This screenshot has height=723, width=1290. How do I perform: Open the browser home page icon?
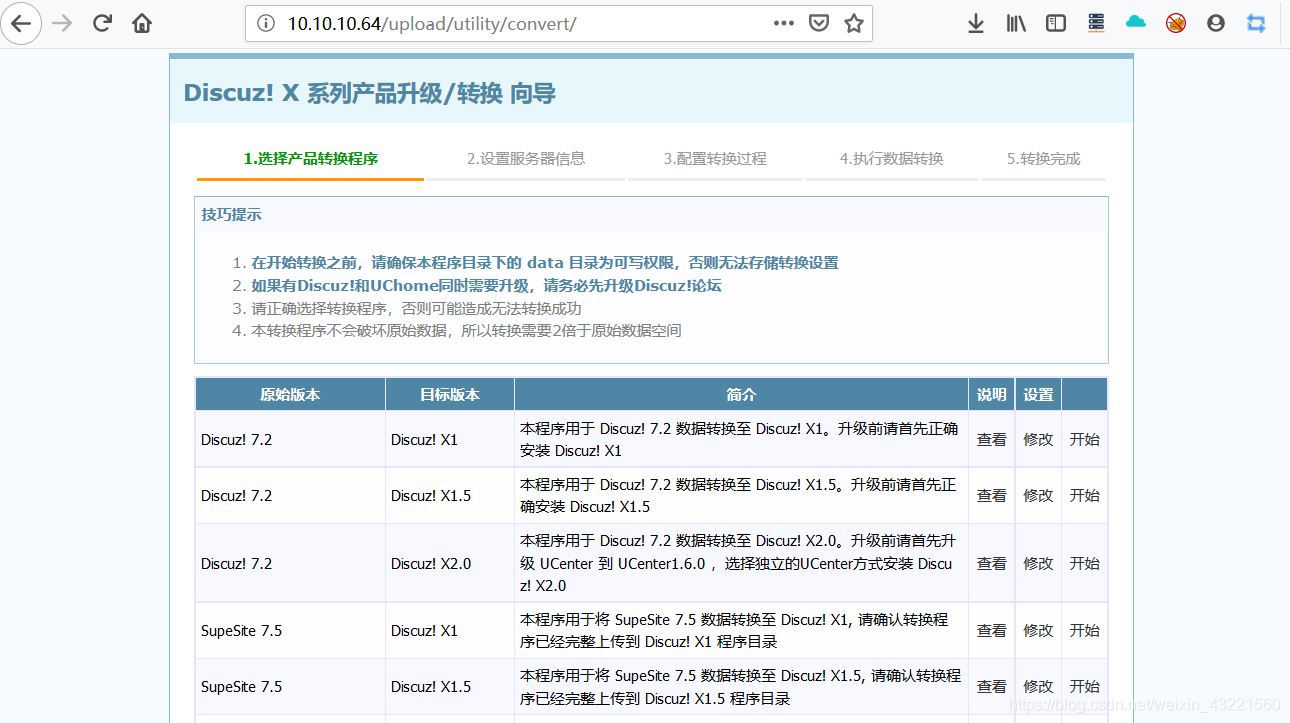click(x=142, y=23)
